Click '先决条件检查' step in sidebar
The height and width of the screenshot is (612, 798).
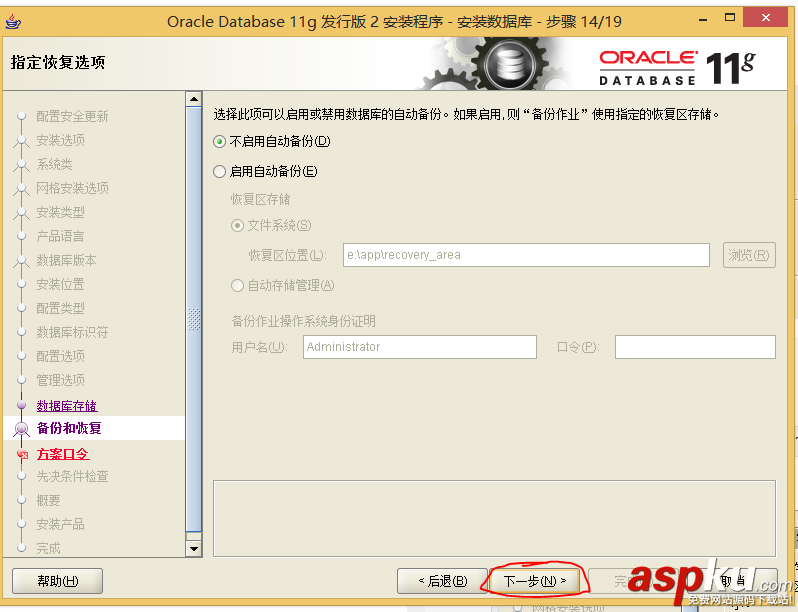pyautogui.click(x=72, y=476)
